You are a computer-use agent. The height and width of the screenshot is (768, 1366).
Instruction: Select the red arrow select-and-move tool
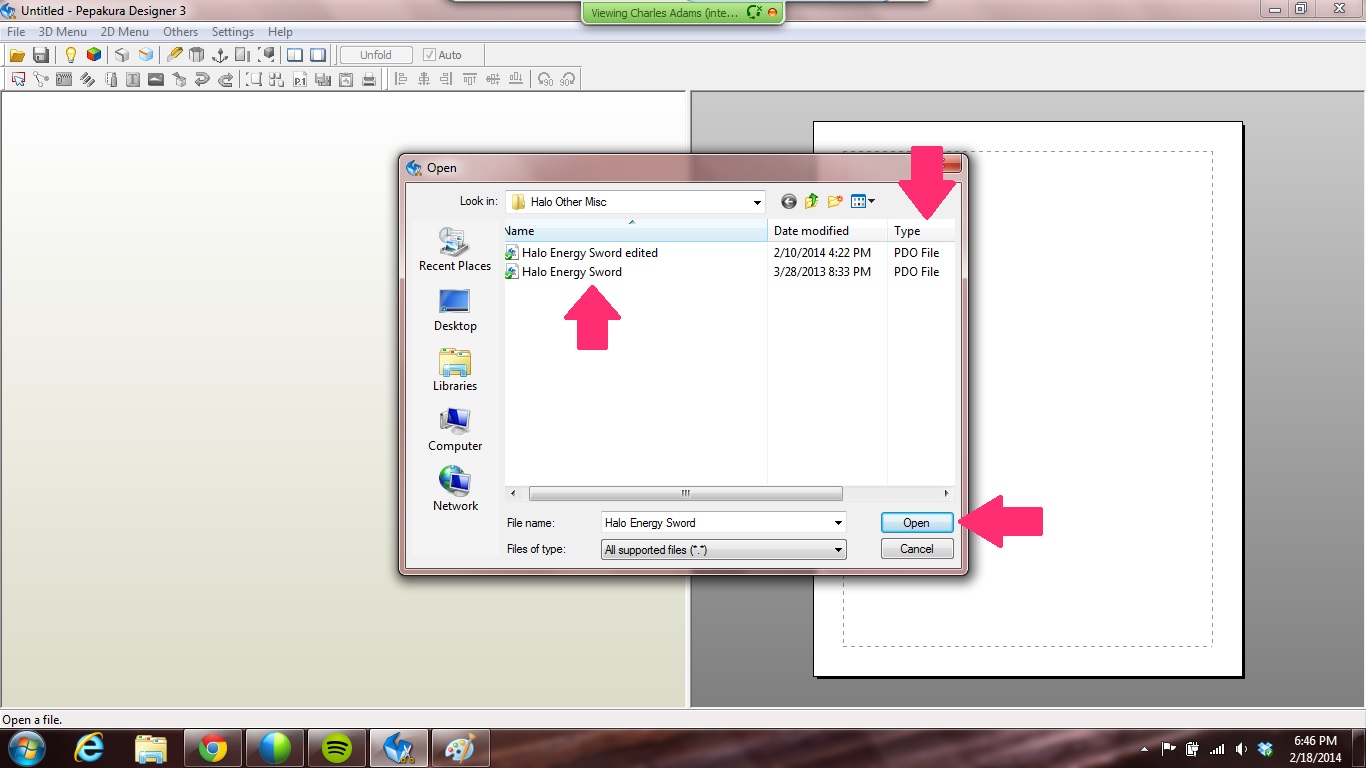18,80
